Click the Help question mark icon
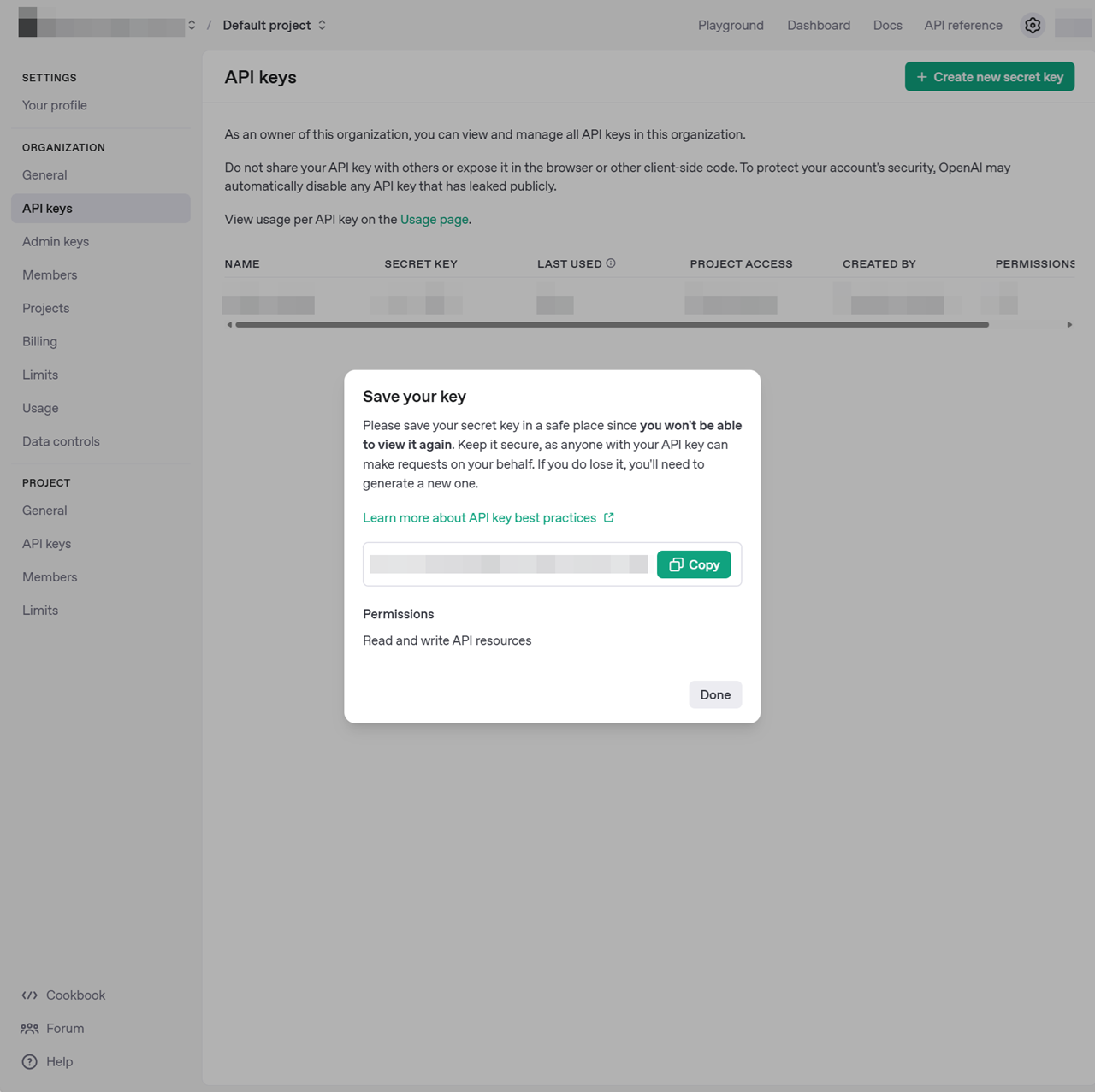Screen dimensions: 1095x1092 [30, 1062]
